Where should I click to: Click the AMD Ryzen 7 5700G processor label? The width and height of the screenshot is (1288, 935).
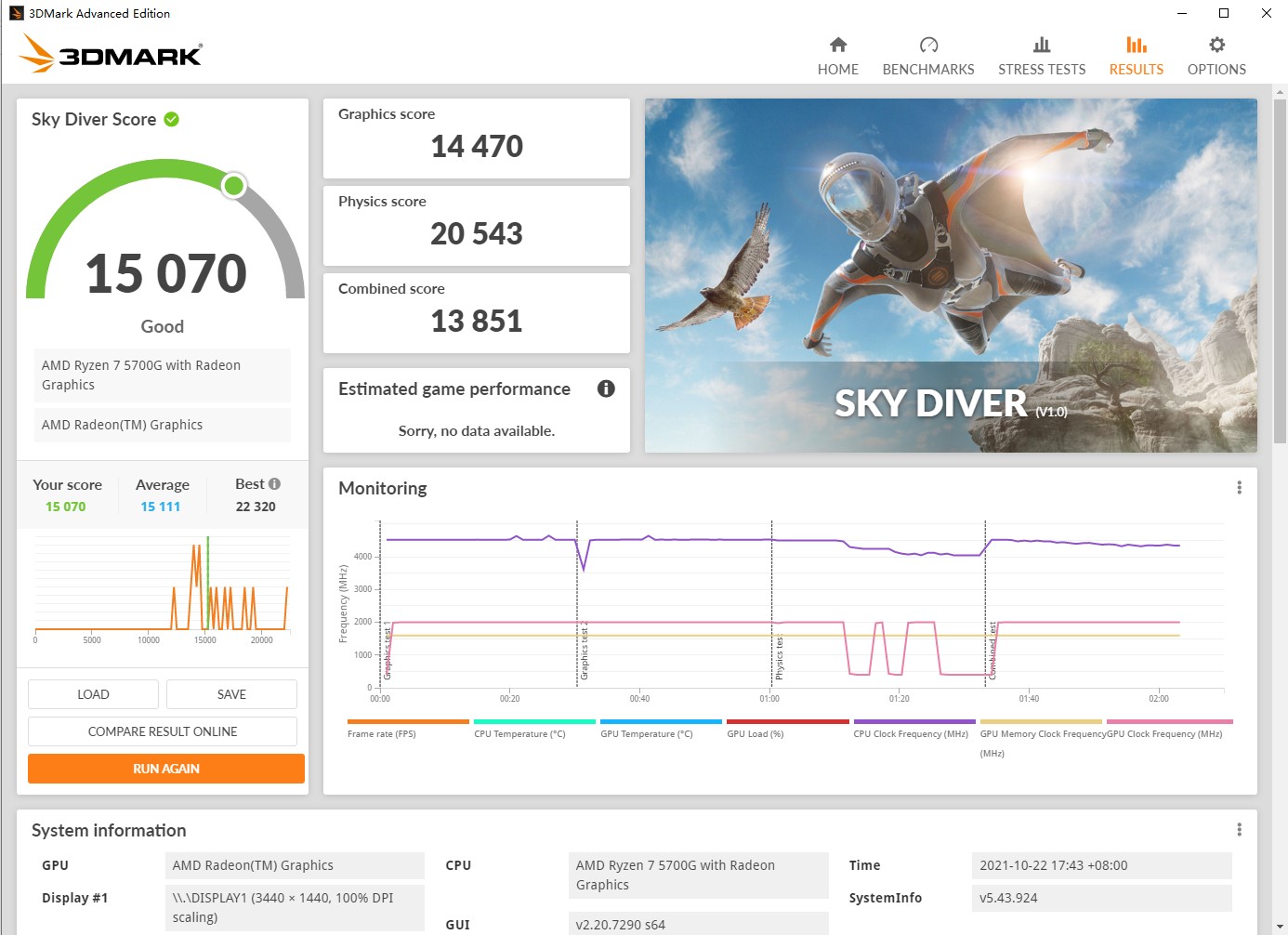163,375
